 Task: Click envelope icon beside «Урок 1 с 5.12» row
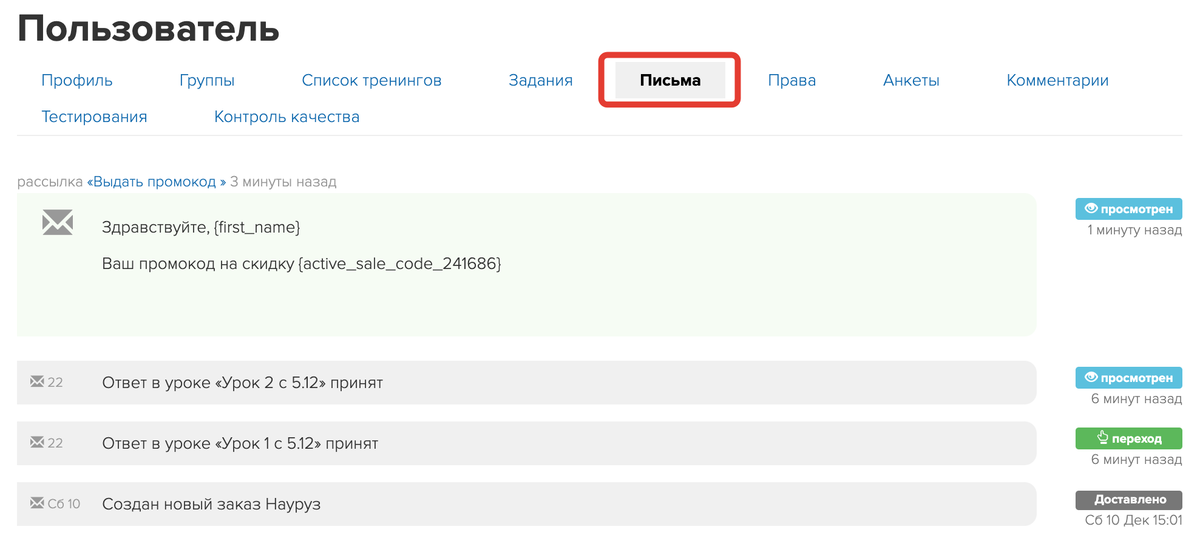point(37,442)
